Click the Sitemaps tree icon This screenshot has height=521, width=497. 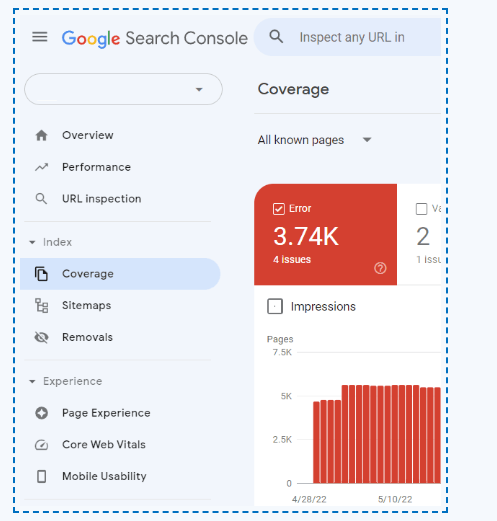42,306
